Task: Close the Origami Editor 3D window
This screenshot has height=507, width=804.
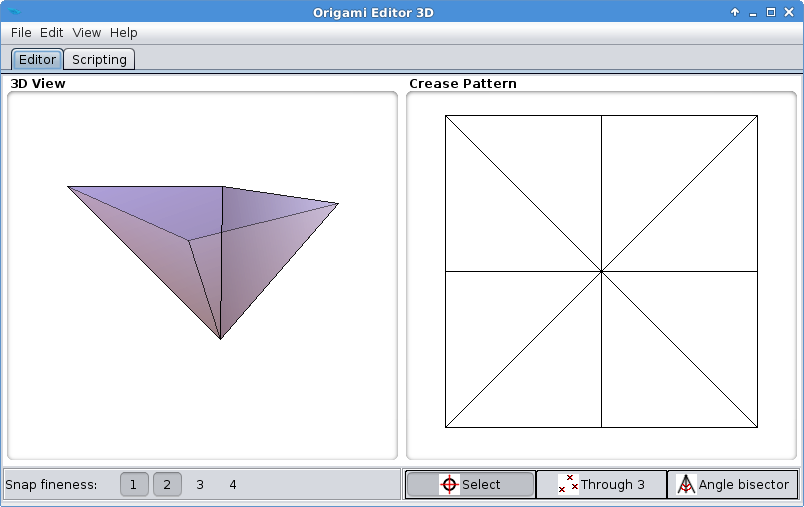Action: pos(789,12)
